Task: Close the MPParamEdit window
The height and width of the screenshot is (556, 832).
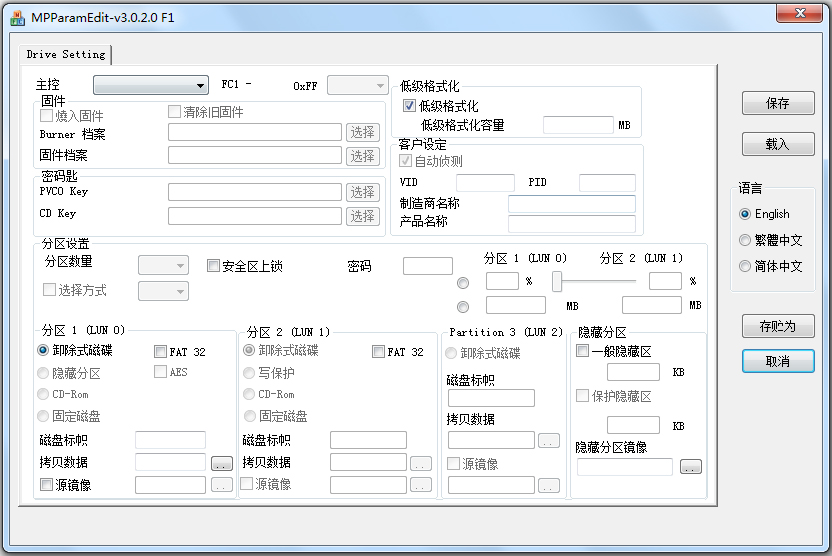Action: (x=800, y=13)
